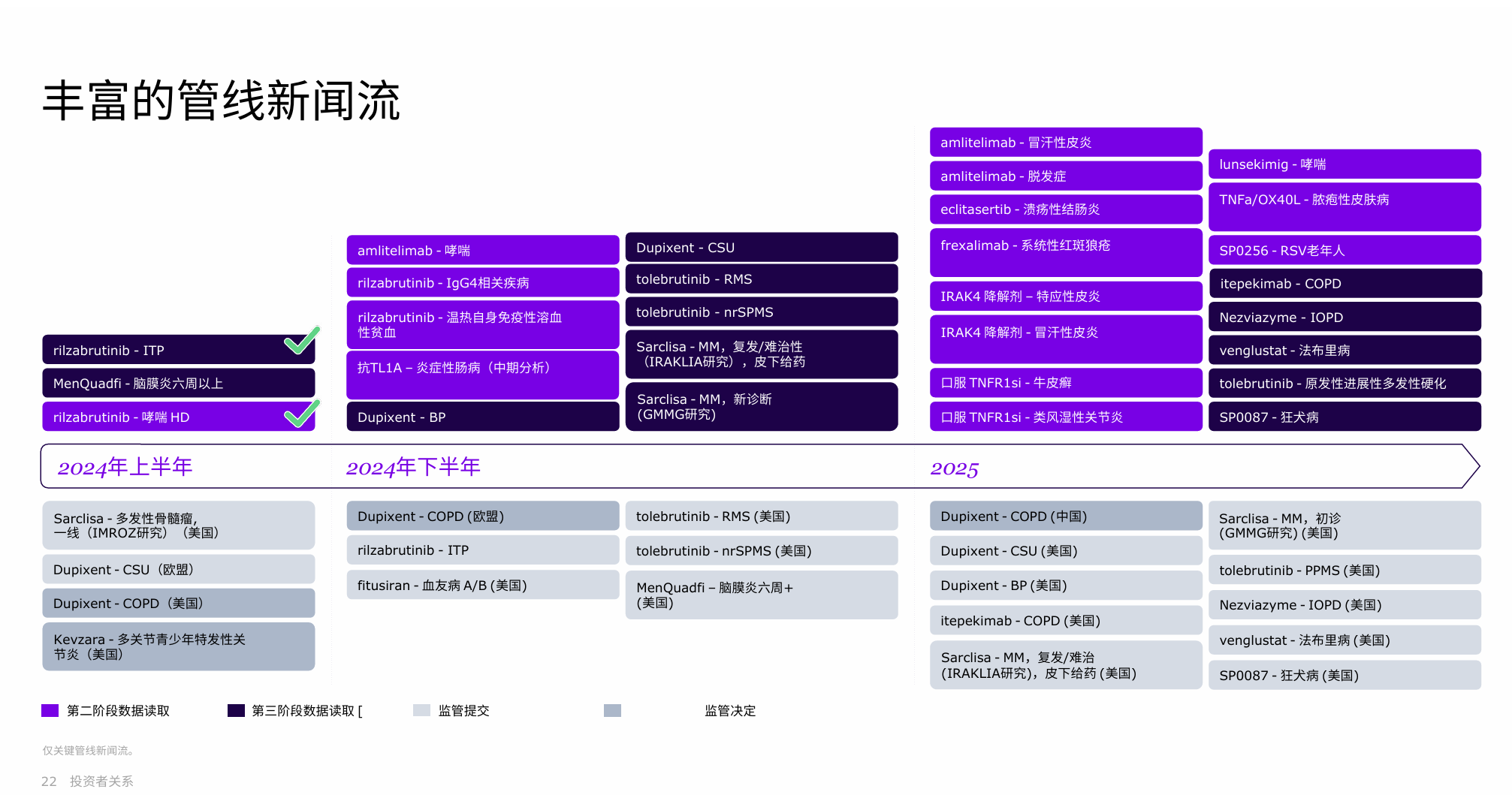
Task: Click Sarclisa - 多发性骨髓瘤 IMROZ研究 box
Action: click(x=179, y=525)
